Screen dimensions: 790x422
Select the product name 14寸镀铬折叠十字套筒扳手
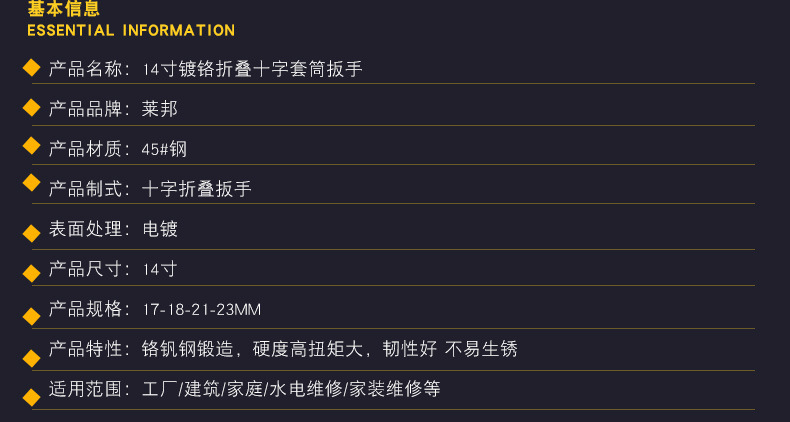pyautogui.click(x=252, y=69)
